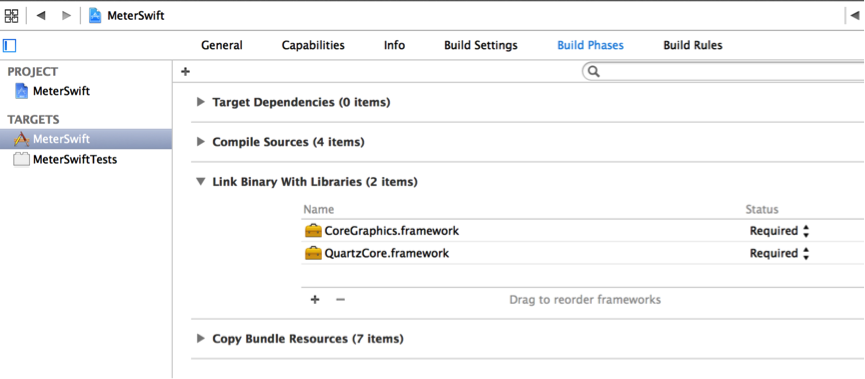Toggle the project and targets list panel
This screenshot has height=379, width=865.
pyautogui.click(x=9, y=45)
